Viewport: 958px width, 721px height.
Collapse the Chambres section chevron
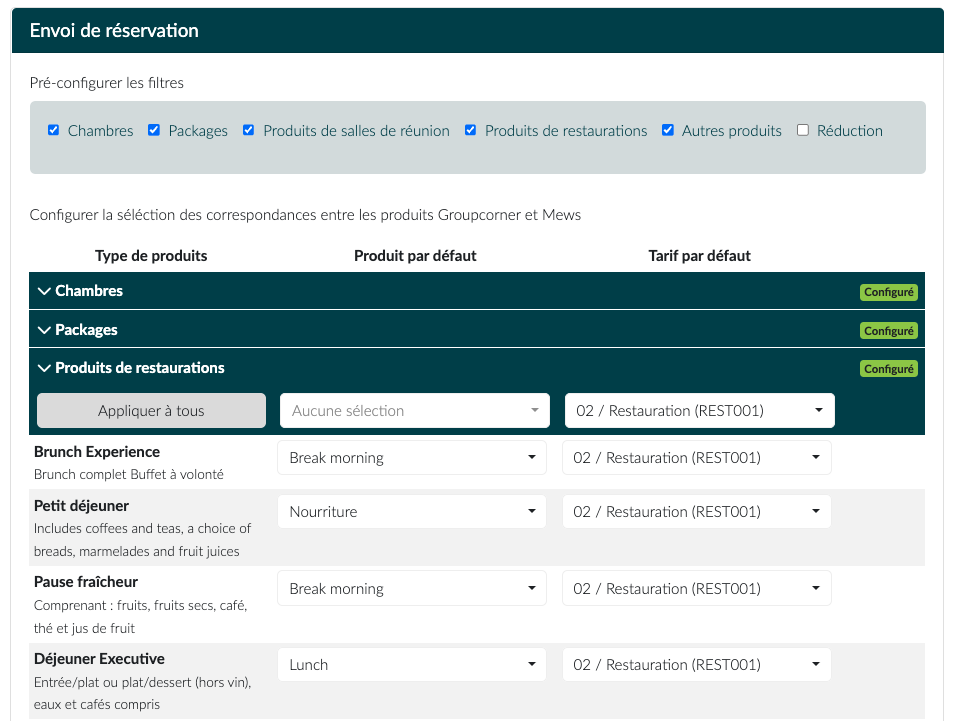coord(44,291)
